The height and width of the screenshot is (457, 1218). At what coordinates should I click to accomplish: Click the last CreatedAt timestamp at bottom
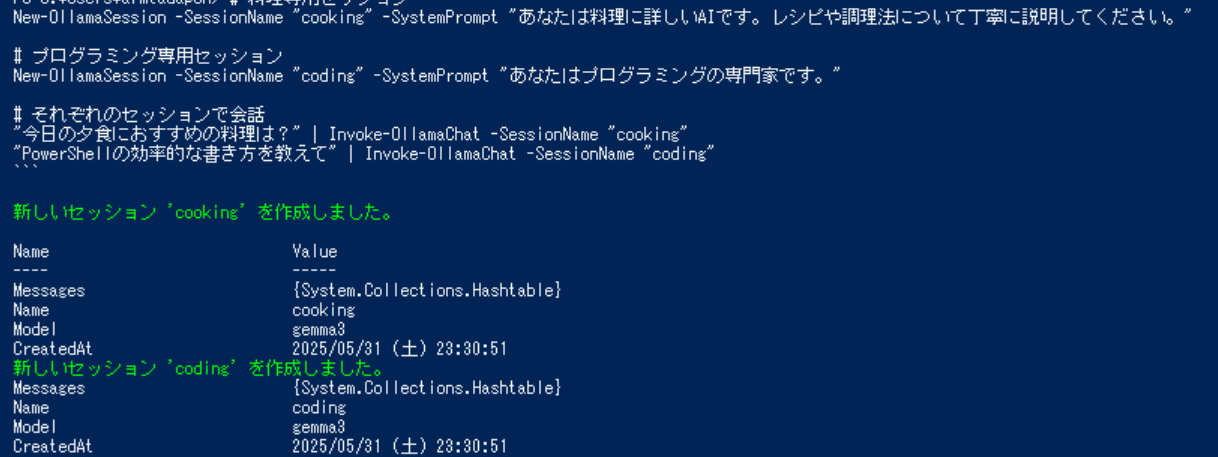click(399, 446)
